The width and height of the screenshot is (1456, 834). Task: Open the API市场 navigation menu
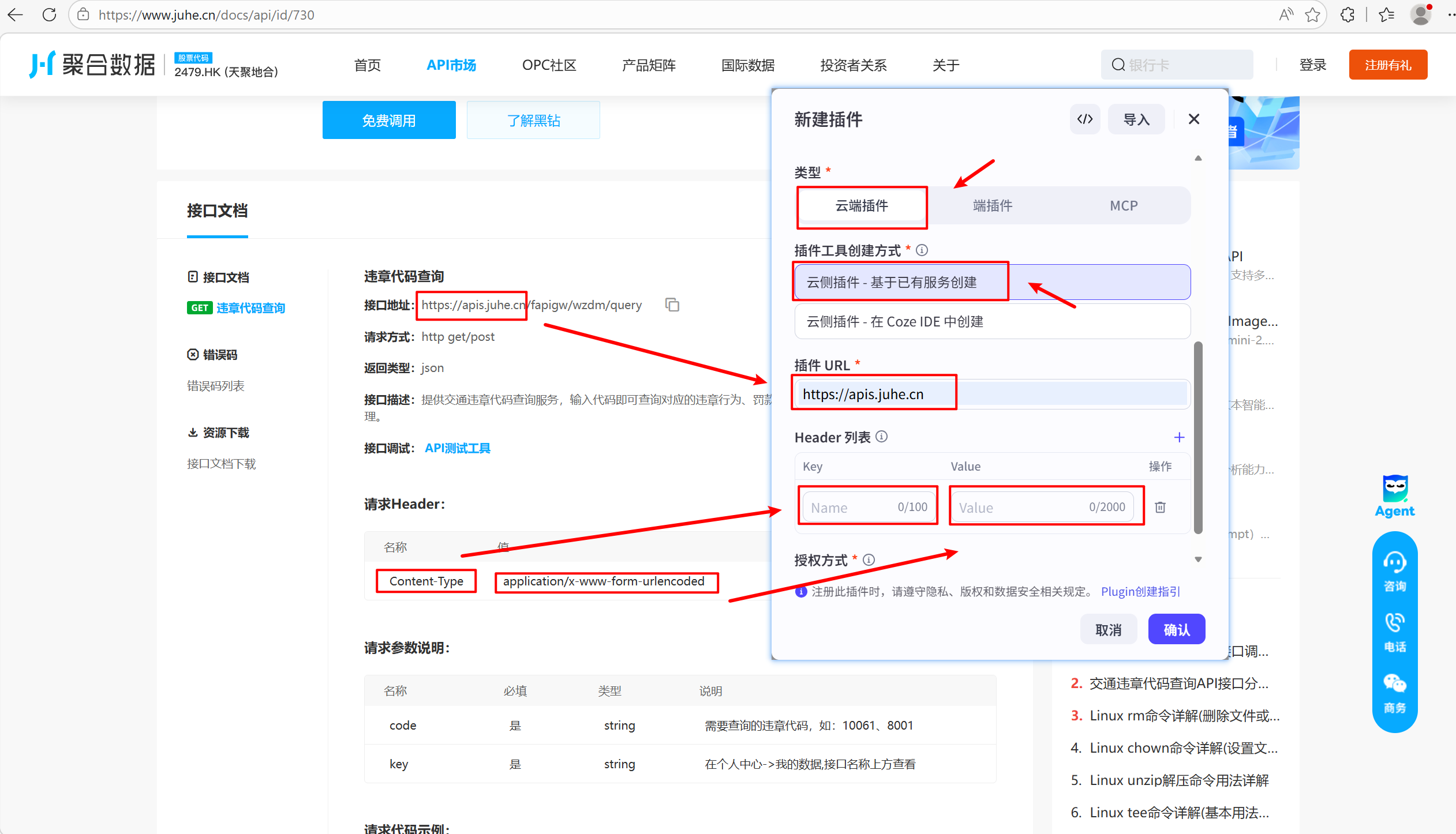(x=451, y=65)
